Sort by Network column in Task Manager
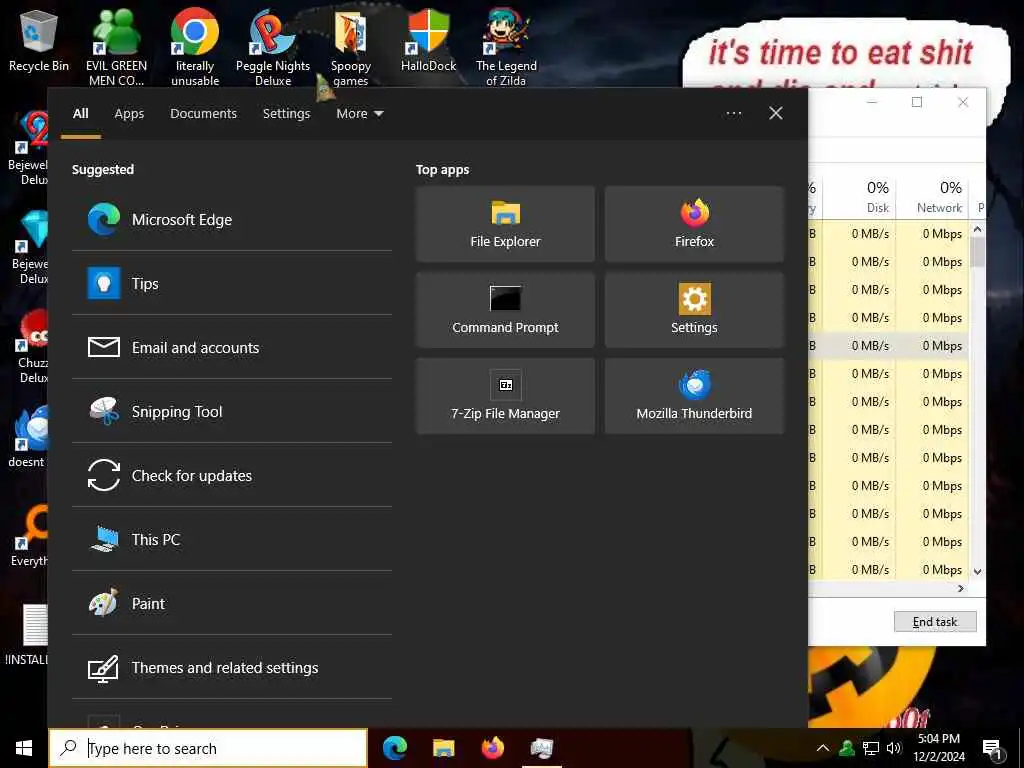 click(x=934, y=197)
